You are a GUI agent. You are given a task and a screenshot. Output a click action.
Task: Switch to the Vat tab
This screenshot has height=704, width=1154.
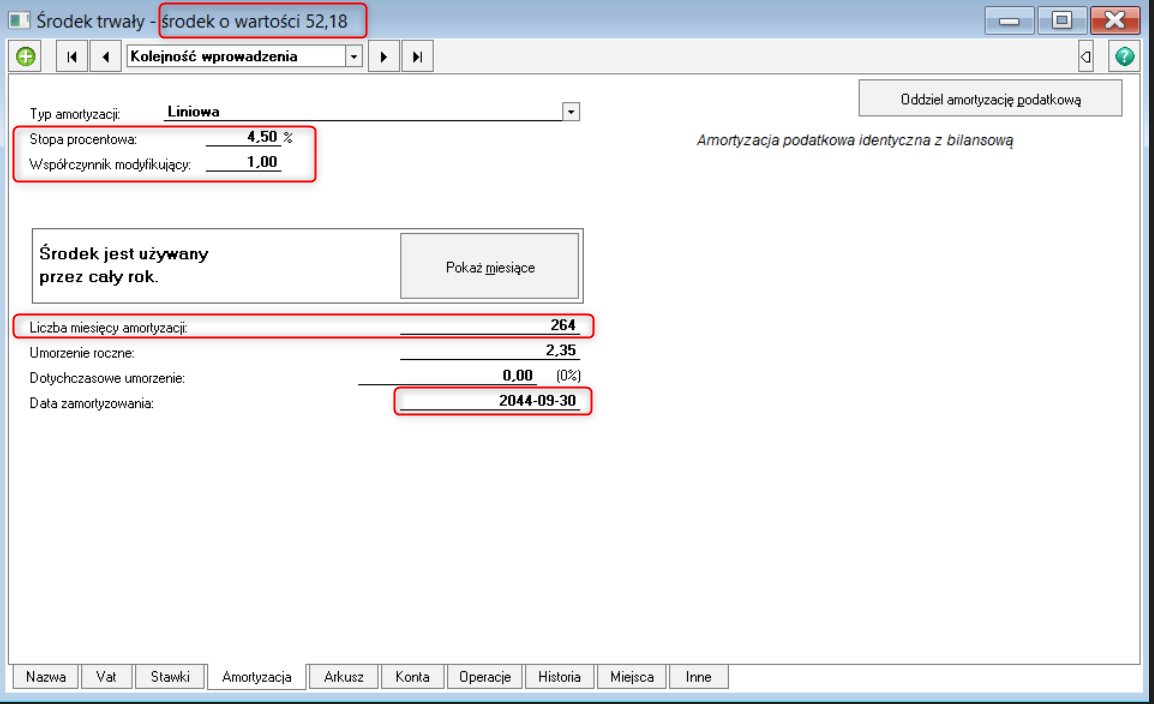point(106,677)
